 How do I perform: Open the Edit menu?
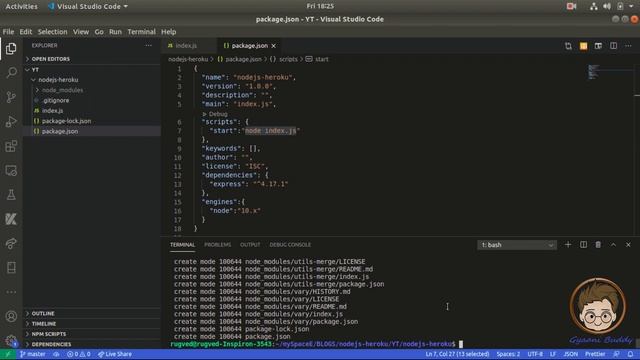point(25,31)
